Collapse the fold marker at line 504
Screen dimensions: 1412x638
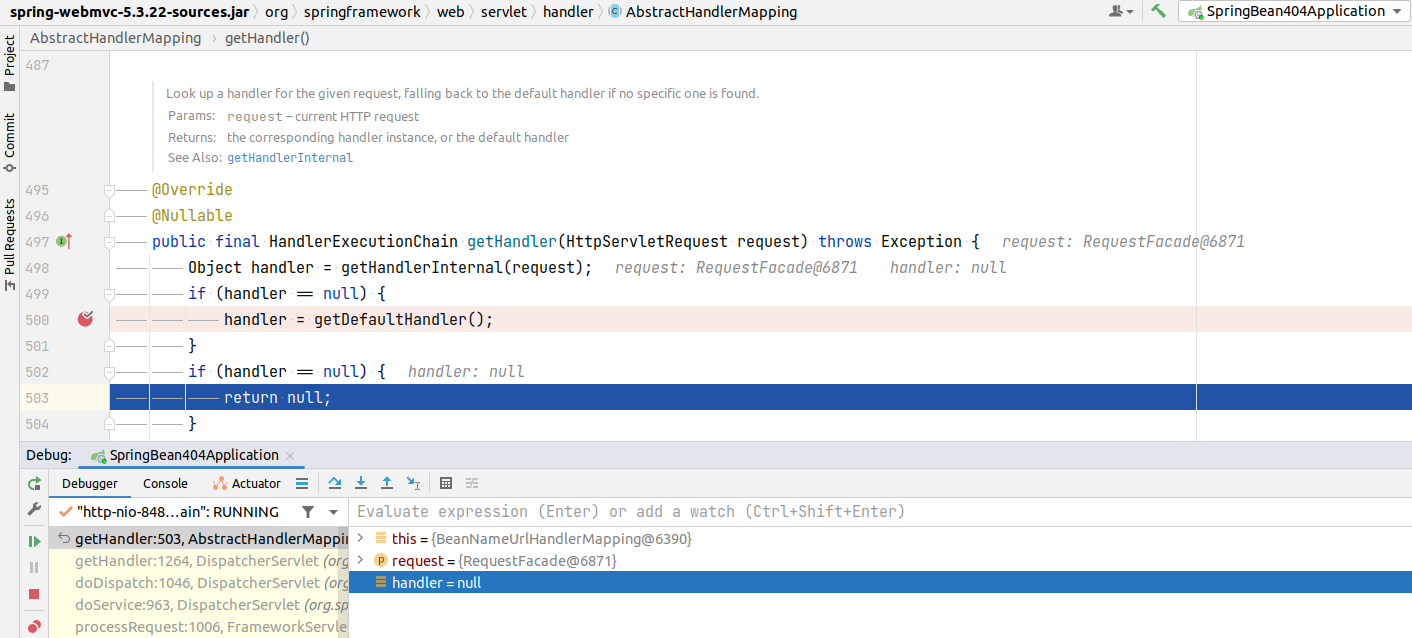(109, 424)
